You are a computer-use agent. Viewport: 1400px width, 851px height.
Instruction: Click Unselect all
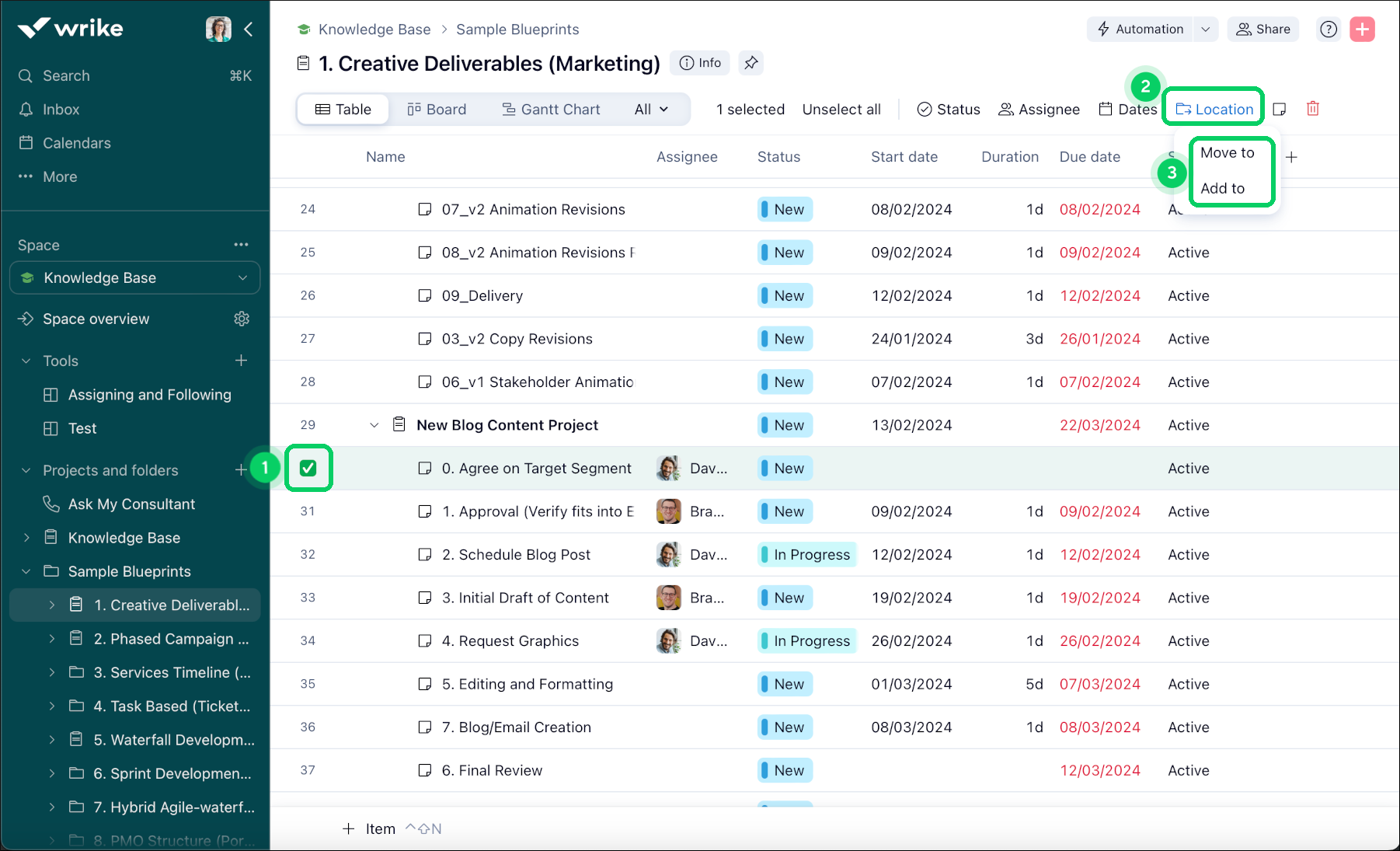tap(841, 110)
